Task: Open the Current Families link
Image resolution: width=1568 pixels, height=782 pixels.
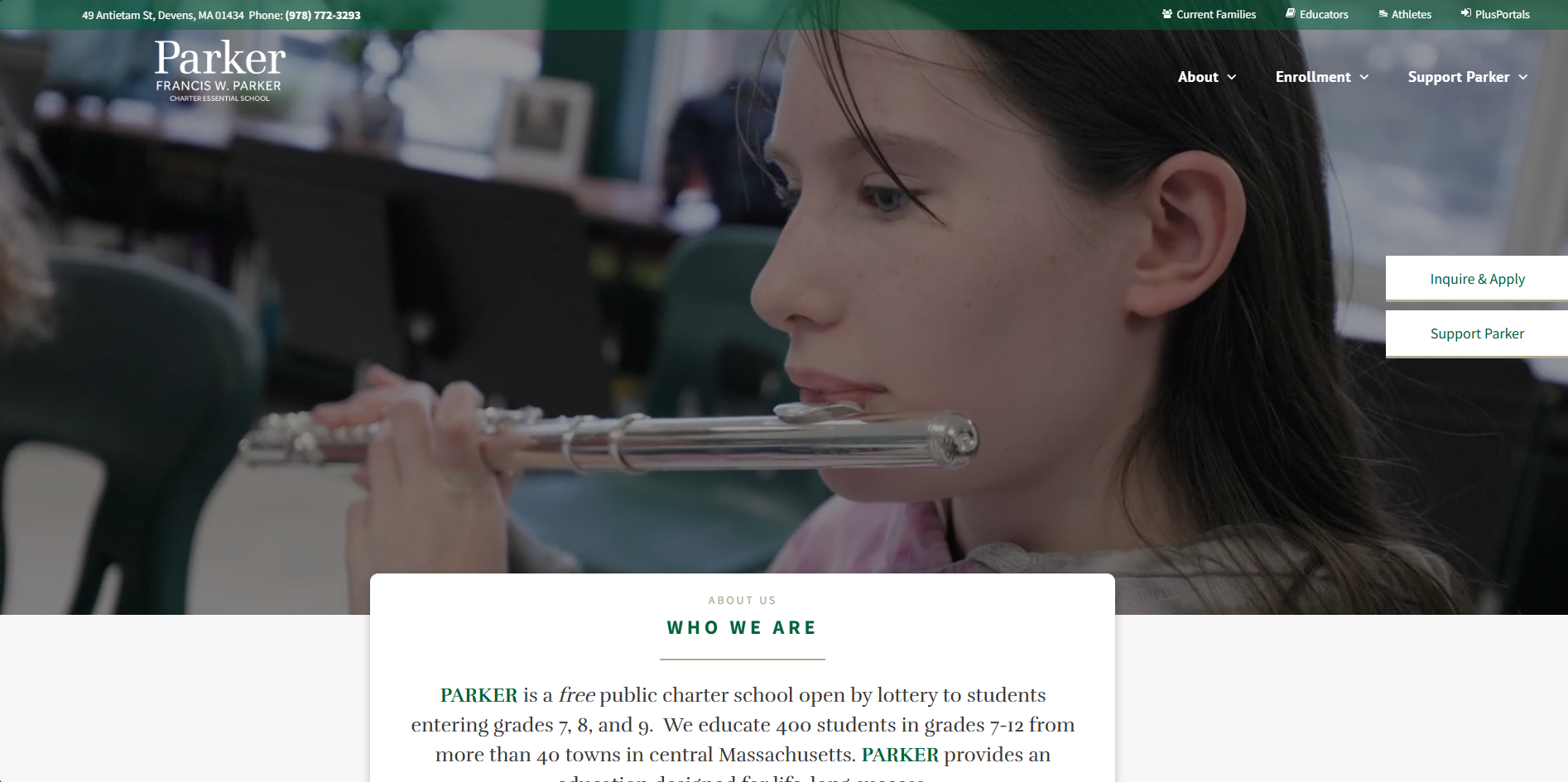Action: click(1216, 14)
